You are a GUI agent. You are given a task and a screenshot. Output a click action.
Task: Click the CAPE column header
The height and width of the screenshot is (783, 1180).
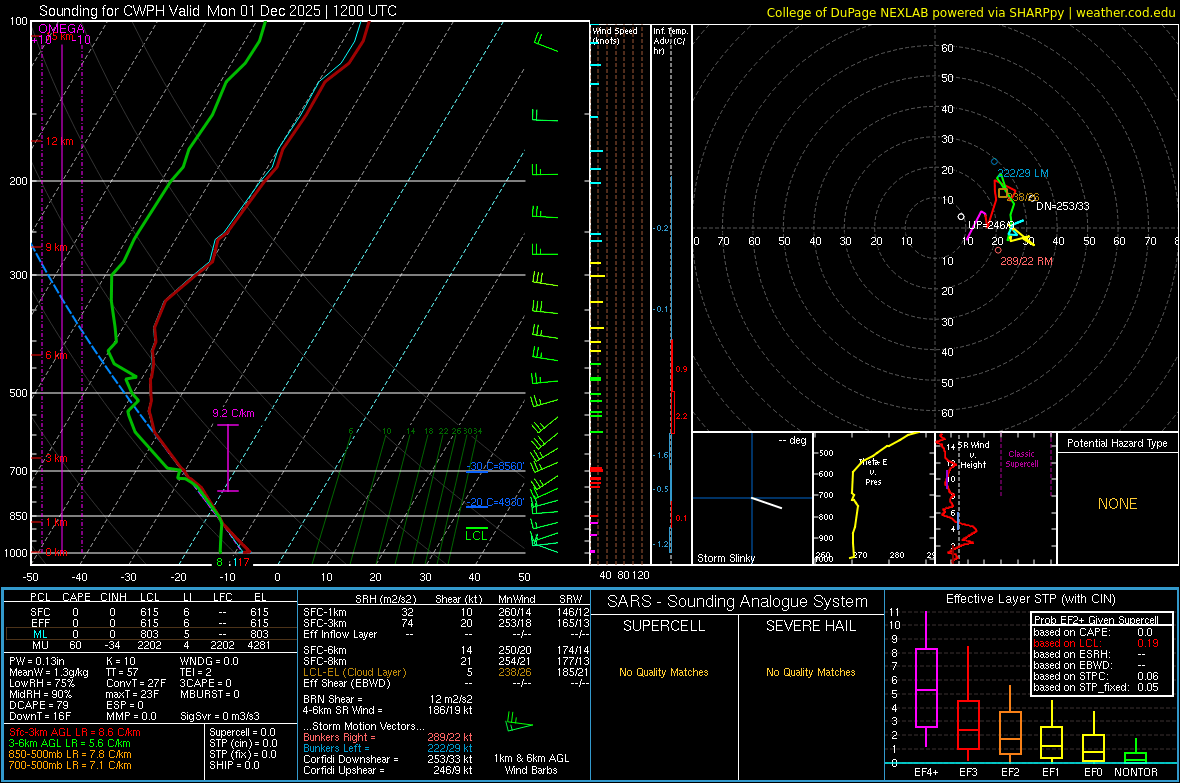[76, 597]
